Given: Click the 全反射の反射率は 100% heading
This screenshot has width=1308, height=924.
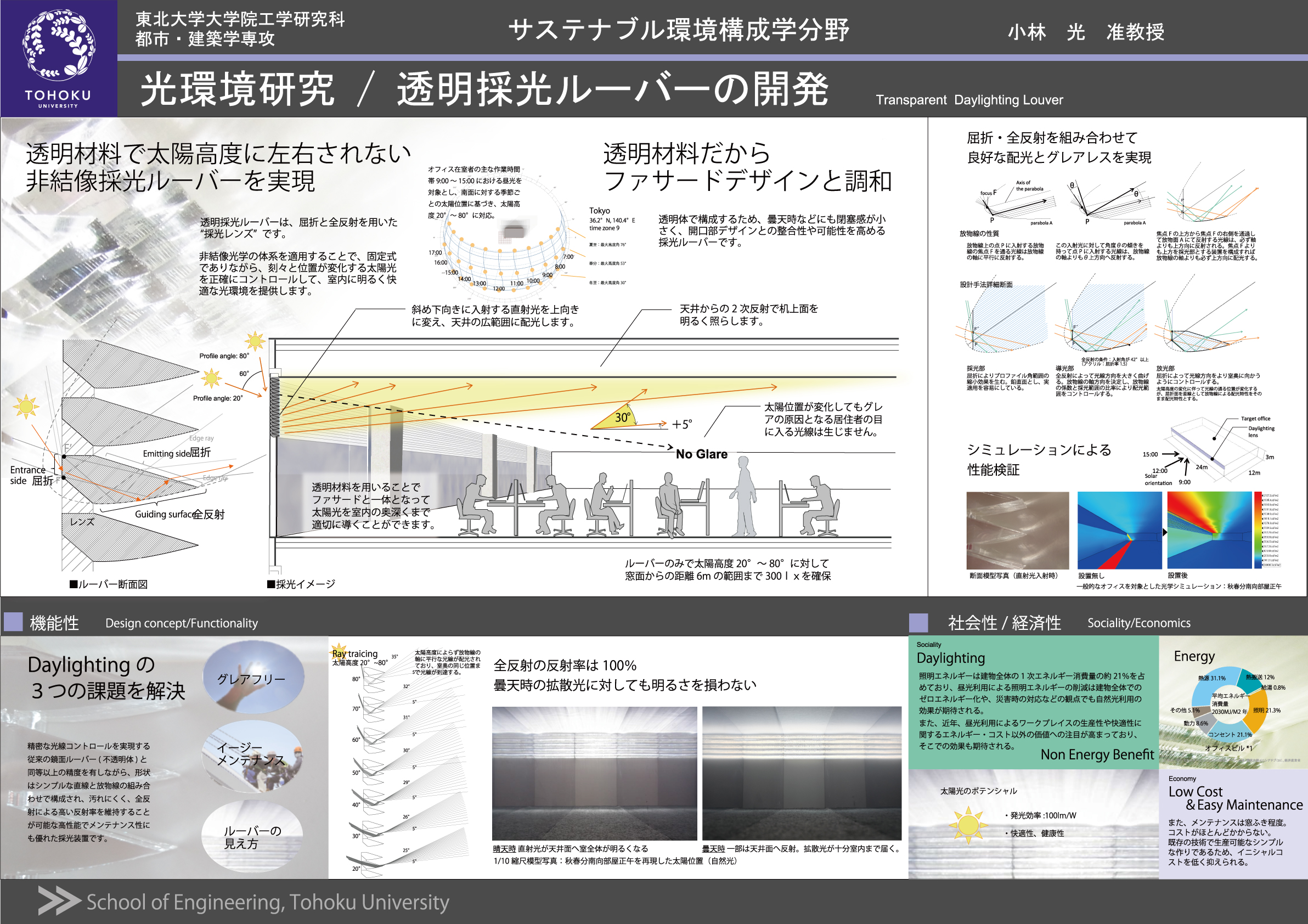Looking at the screenshot, I should [565, 666].
